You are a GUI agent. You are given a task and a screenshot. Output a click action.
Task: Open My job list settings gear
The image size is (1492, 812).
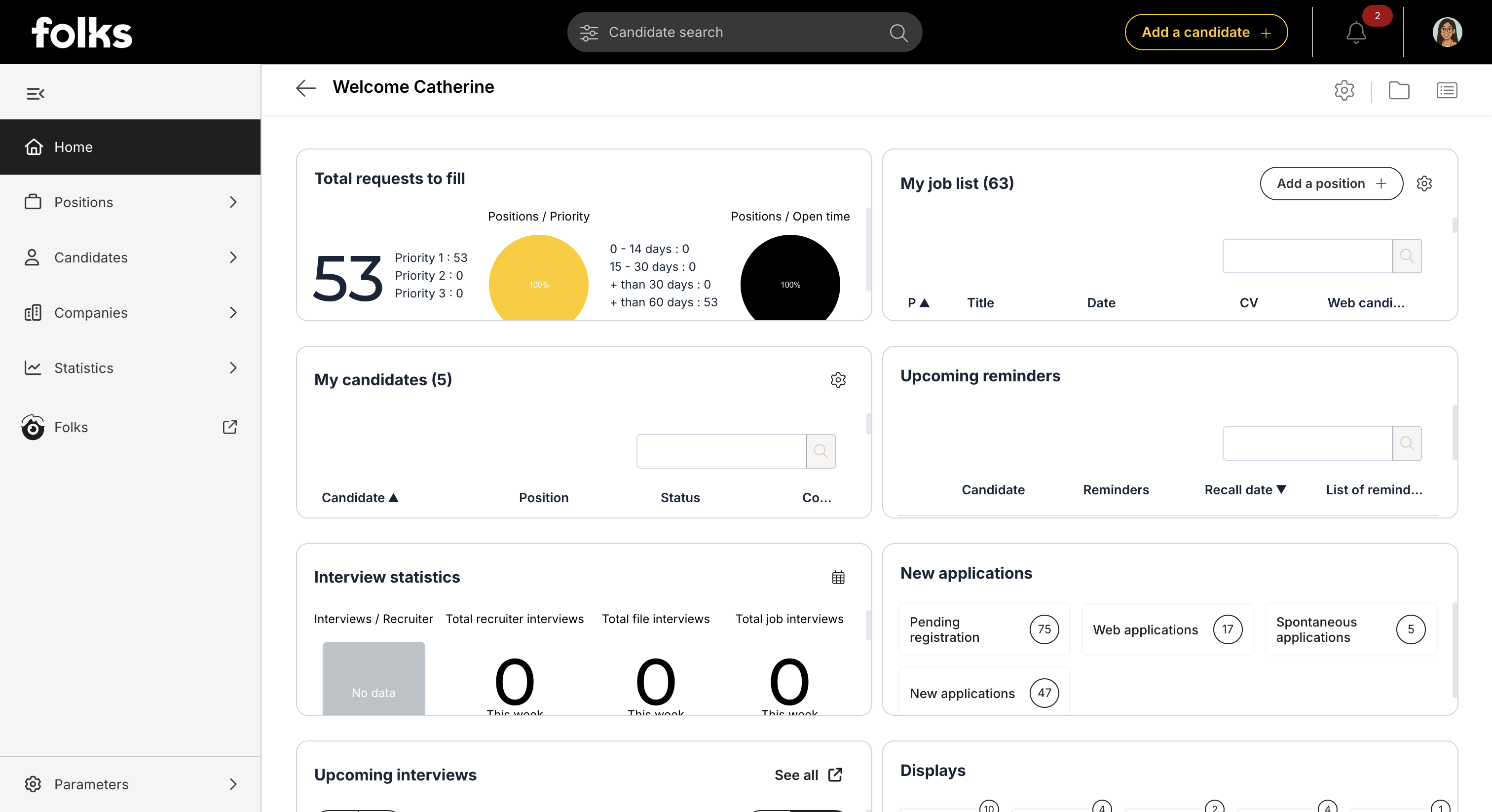click(x=1423, y=184)
